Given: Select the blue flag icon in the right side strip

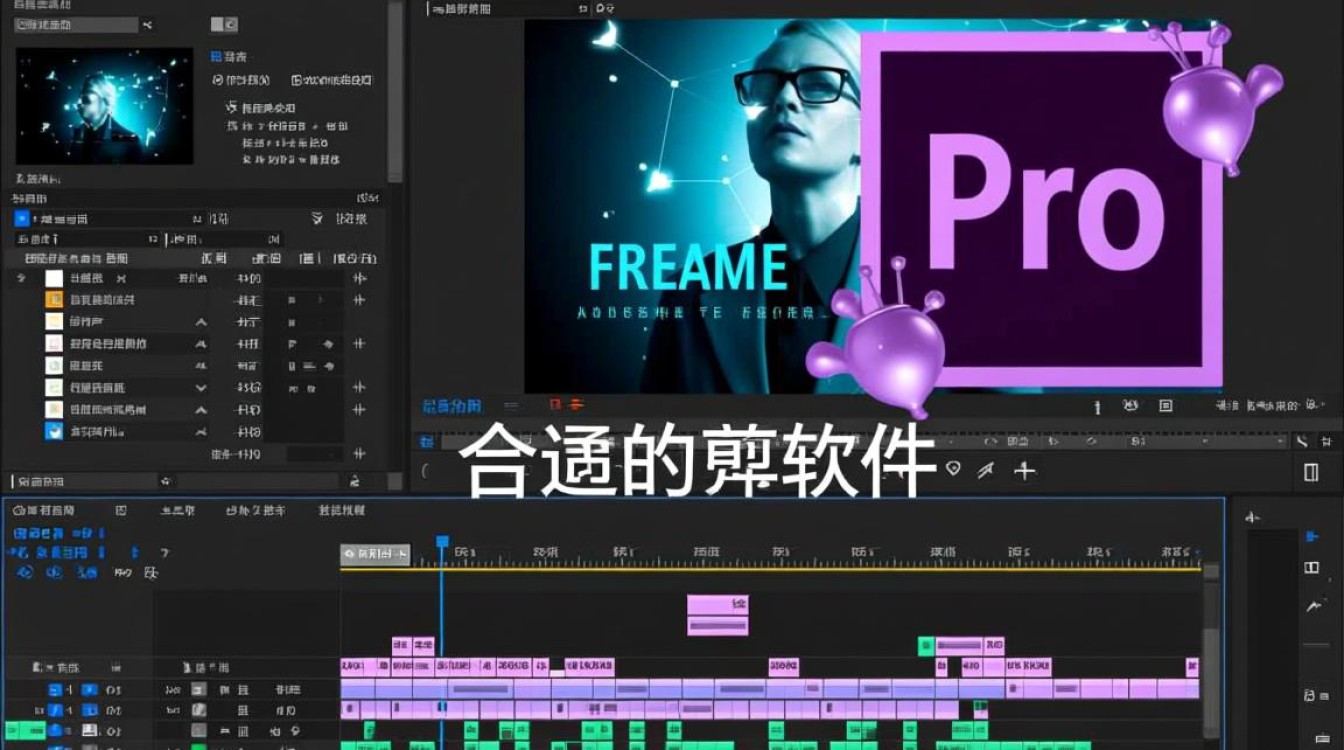Looking at the screenshot, I should pyautogui.click(x=1313, y=537).
